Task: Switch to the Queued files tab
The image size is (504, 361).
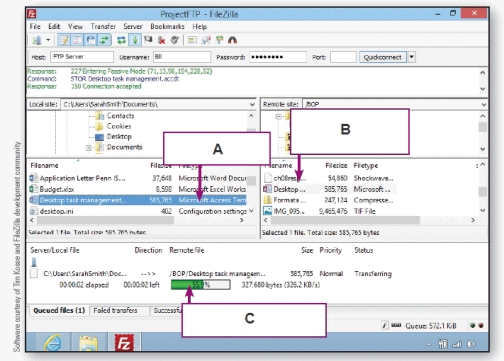Action: (59, 311)
